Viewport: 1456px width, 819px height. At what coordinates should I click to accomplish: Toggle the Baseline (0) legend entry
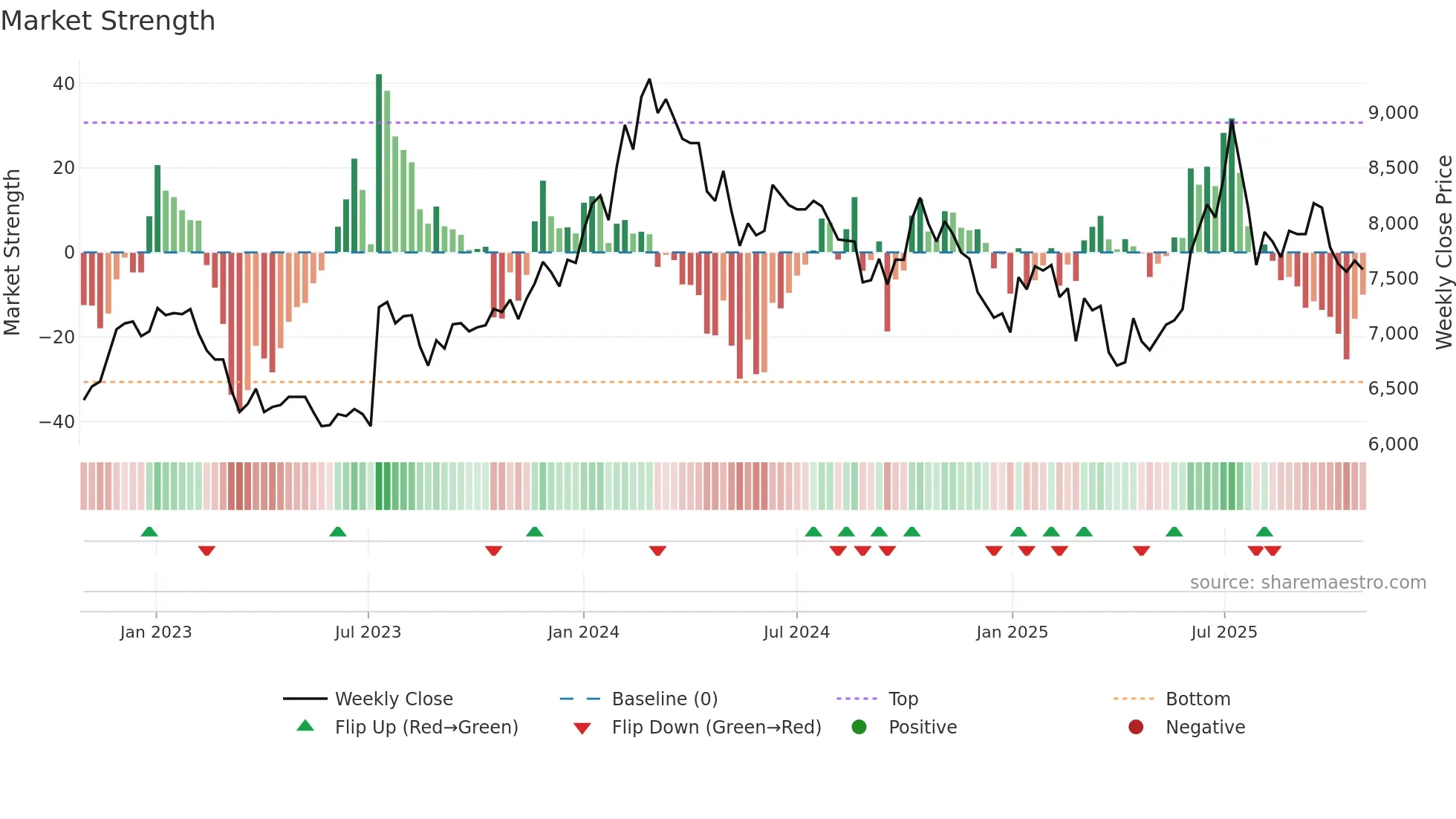665,699
